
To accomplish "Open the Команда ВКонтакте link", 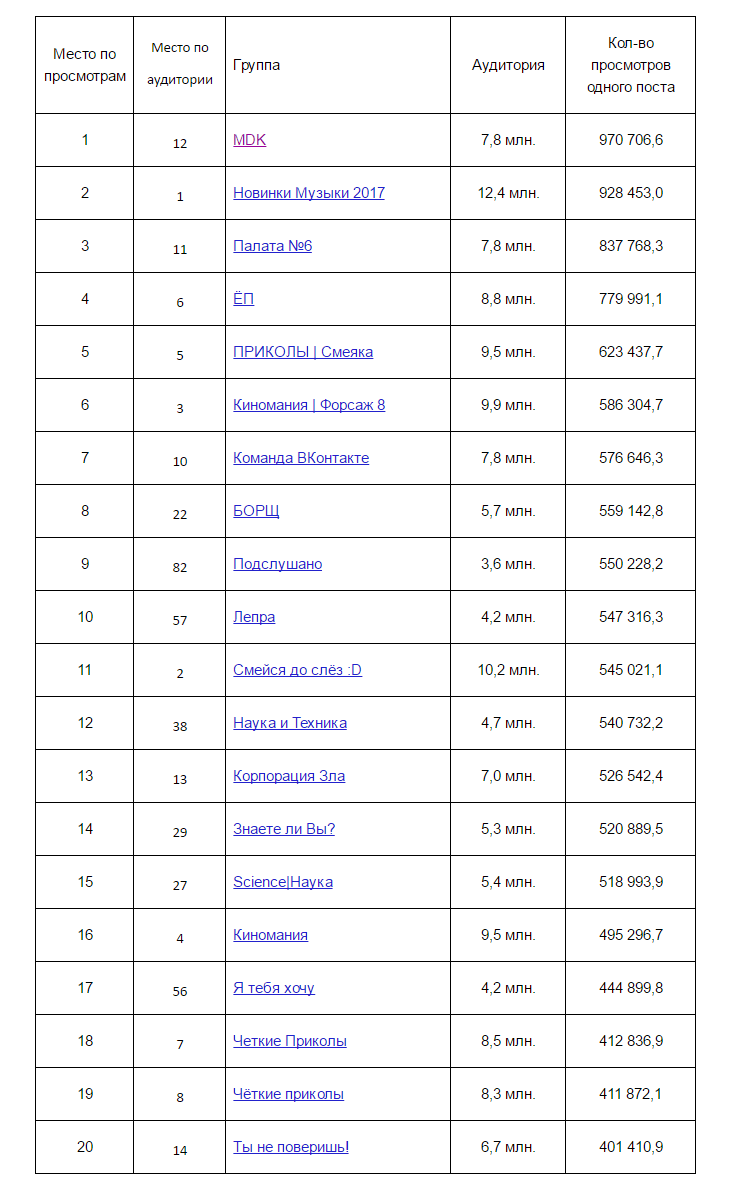I will [301, 458].
